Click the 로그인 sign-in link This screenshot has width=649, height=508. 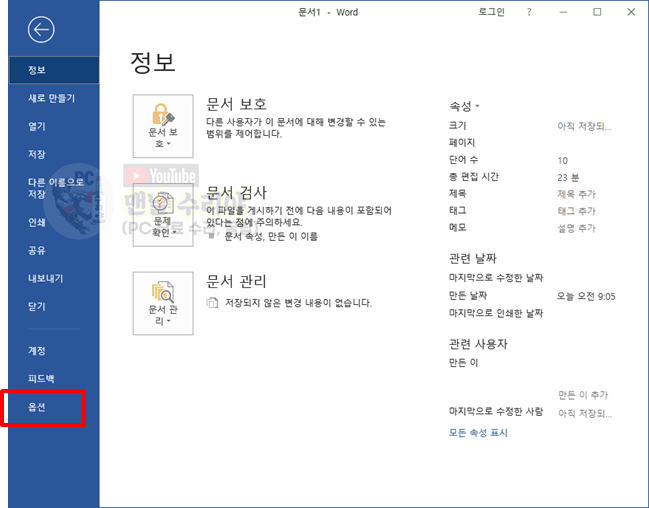tap(491, 12)
